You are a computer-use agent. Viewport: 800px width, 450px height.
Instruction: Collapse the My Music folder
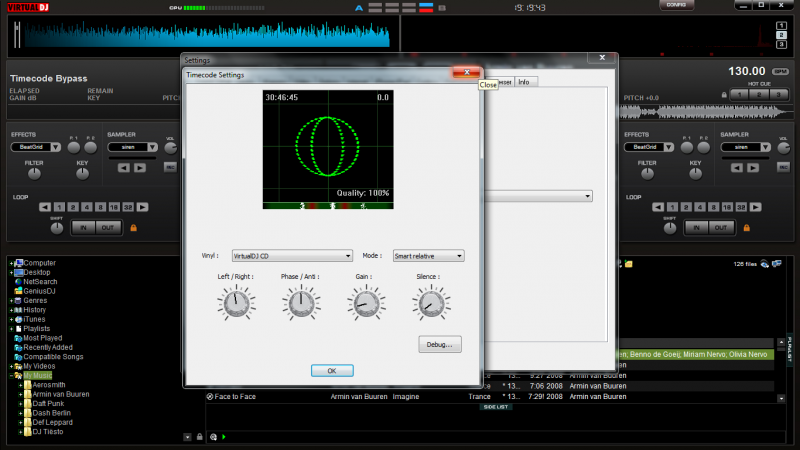(12, 375)
